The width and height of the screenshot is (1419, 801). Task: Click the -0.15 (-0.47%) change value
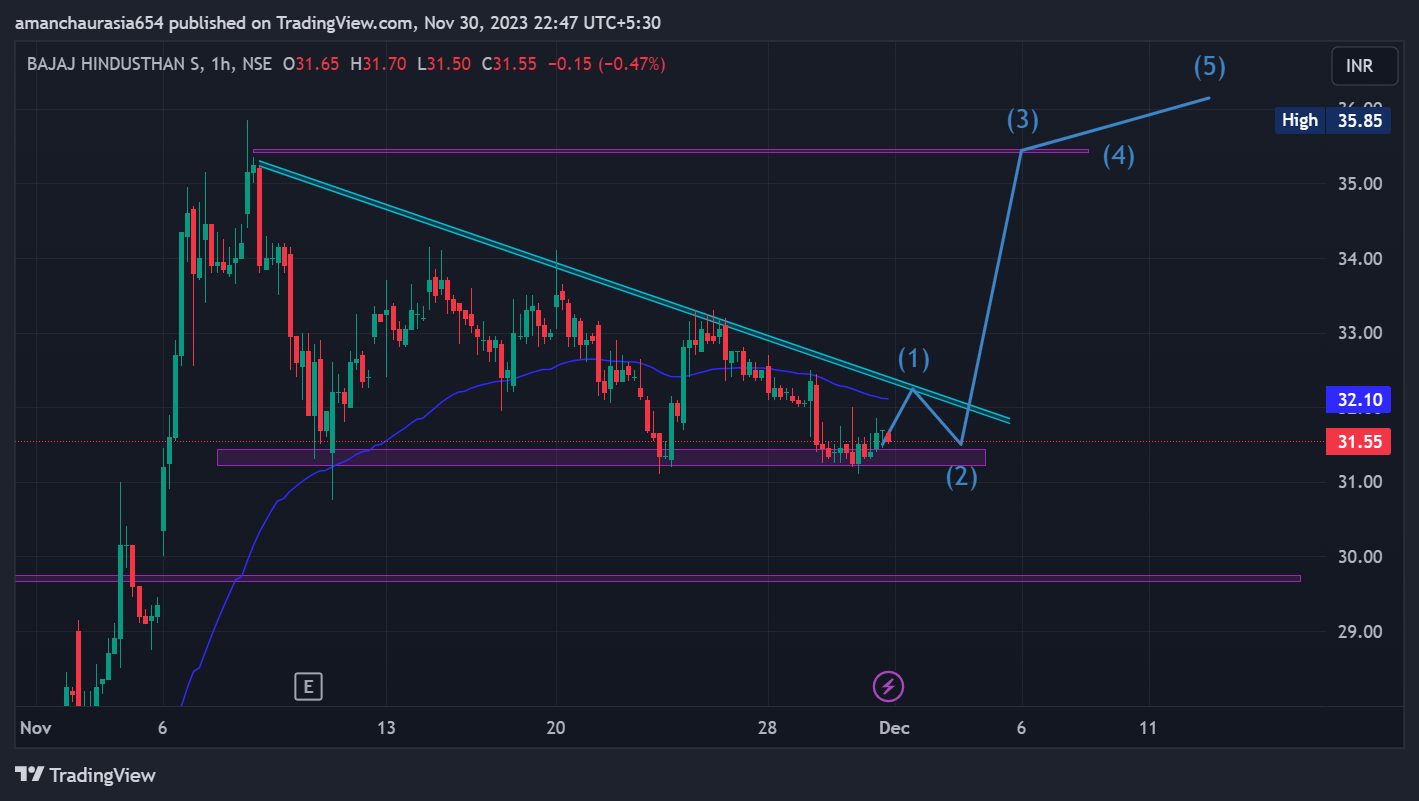[x=605, y=64]
